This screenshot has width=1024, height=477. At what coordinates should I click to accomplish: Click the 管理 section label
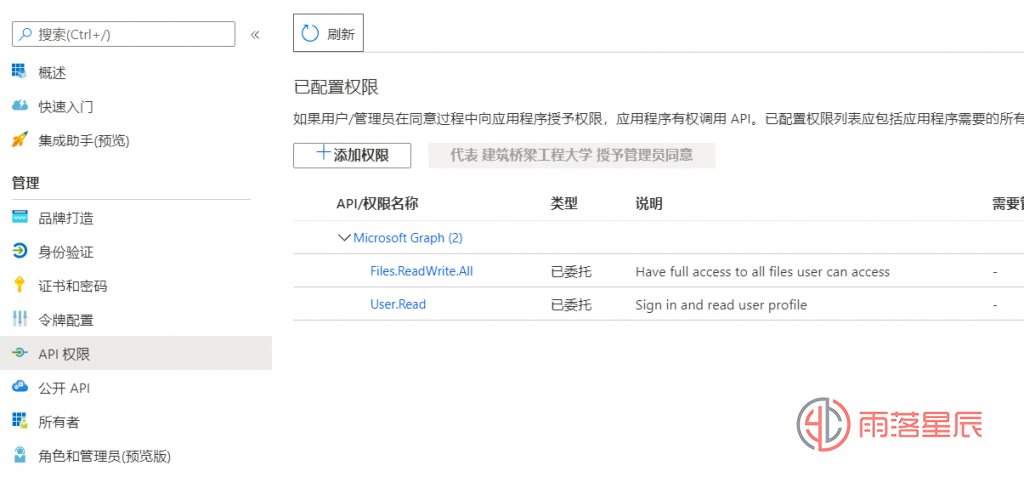(25, 183)
